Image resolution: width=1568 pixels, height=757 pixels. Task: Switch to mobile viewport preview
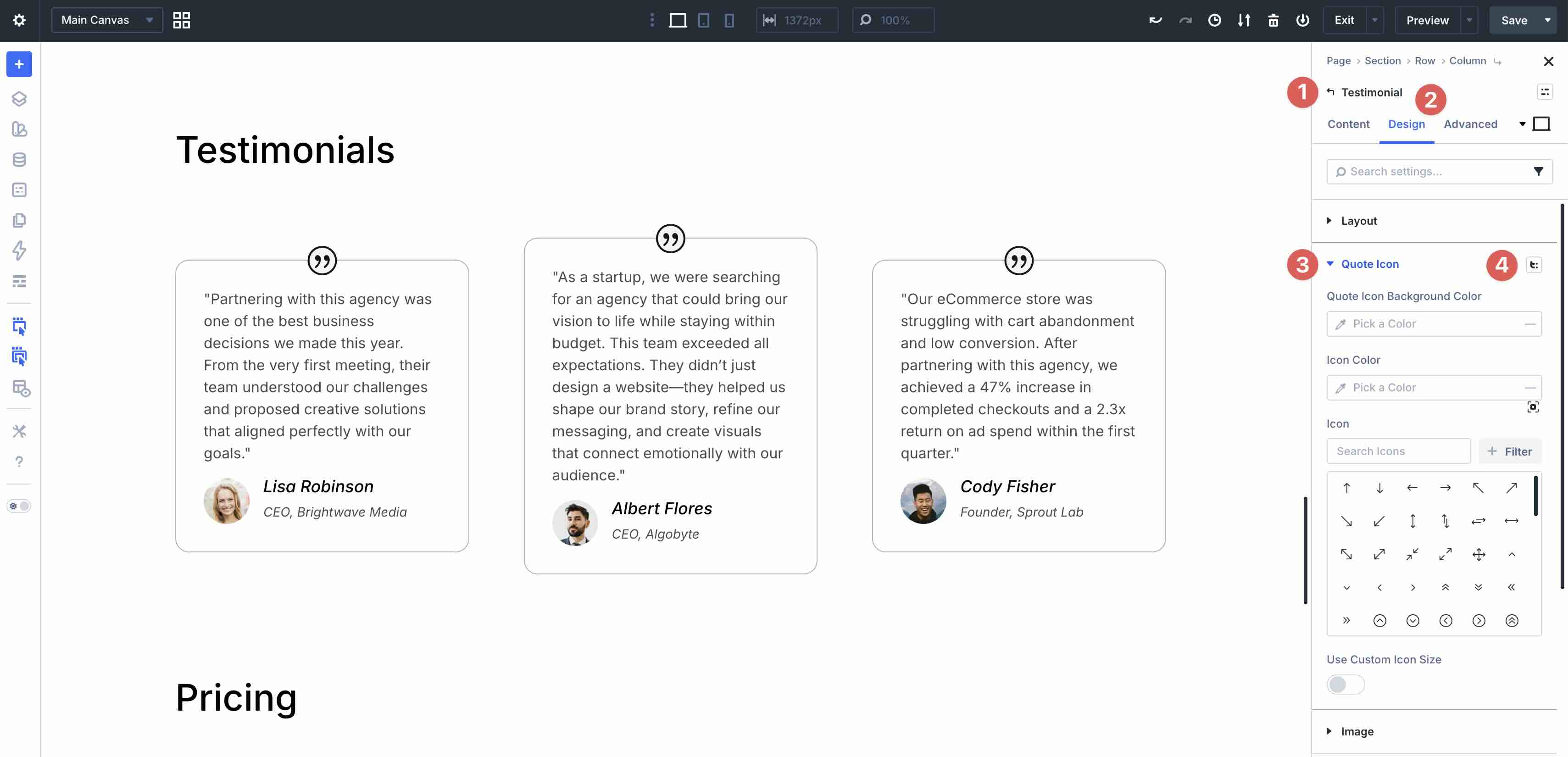tap(728, 20)
